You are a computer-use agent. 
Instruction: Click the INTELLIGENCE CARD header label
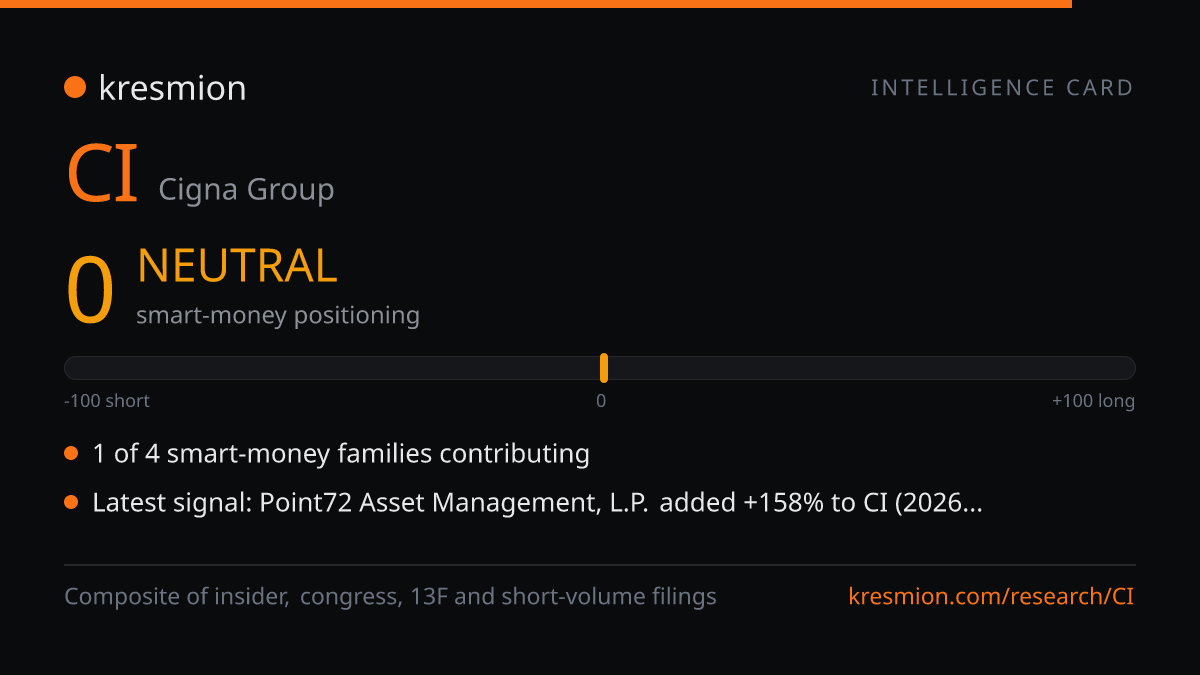pyautogui.click(x=1002, y=88)
